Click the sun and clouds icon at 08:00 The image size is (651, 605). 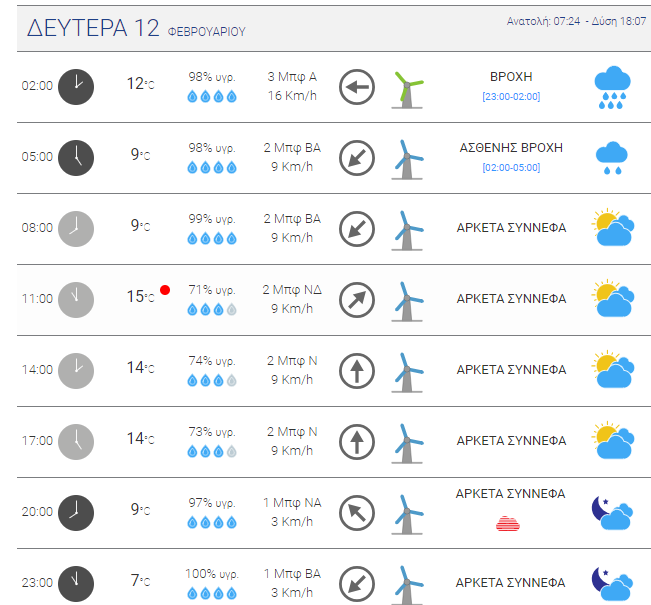(x=612, y=228)
